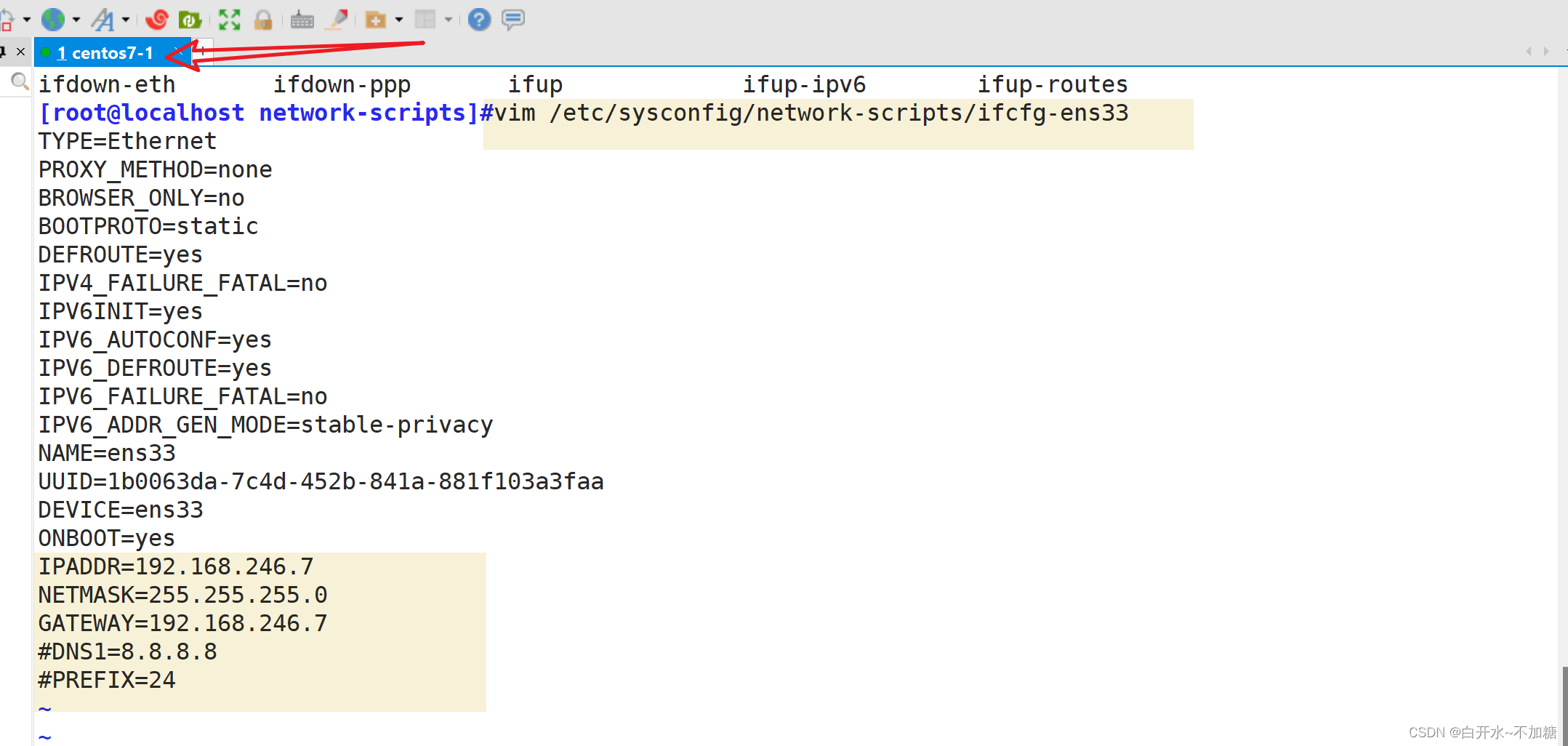The width and height of the screenshot is (1568, 746).
Task: Click the line GATEWAY=192.168.246.7
Action: pos(183,623)
